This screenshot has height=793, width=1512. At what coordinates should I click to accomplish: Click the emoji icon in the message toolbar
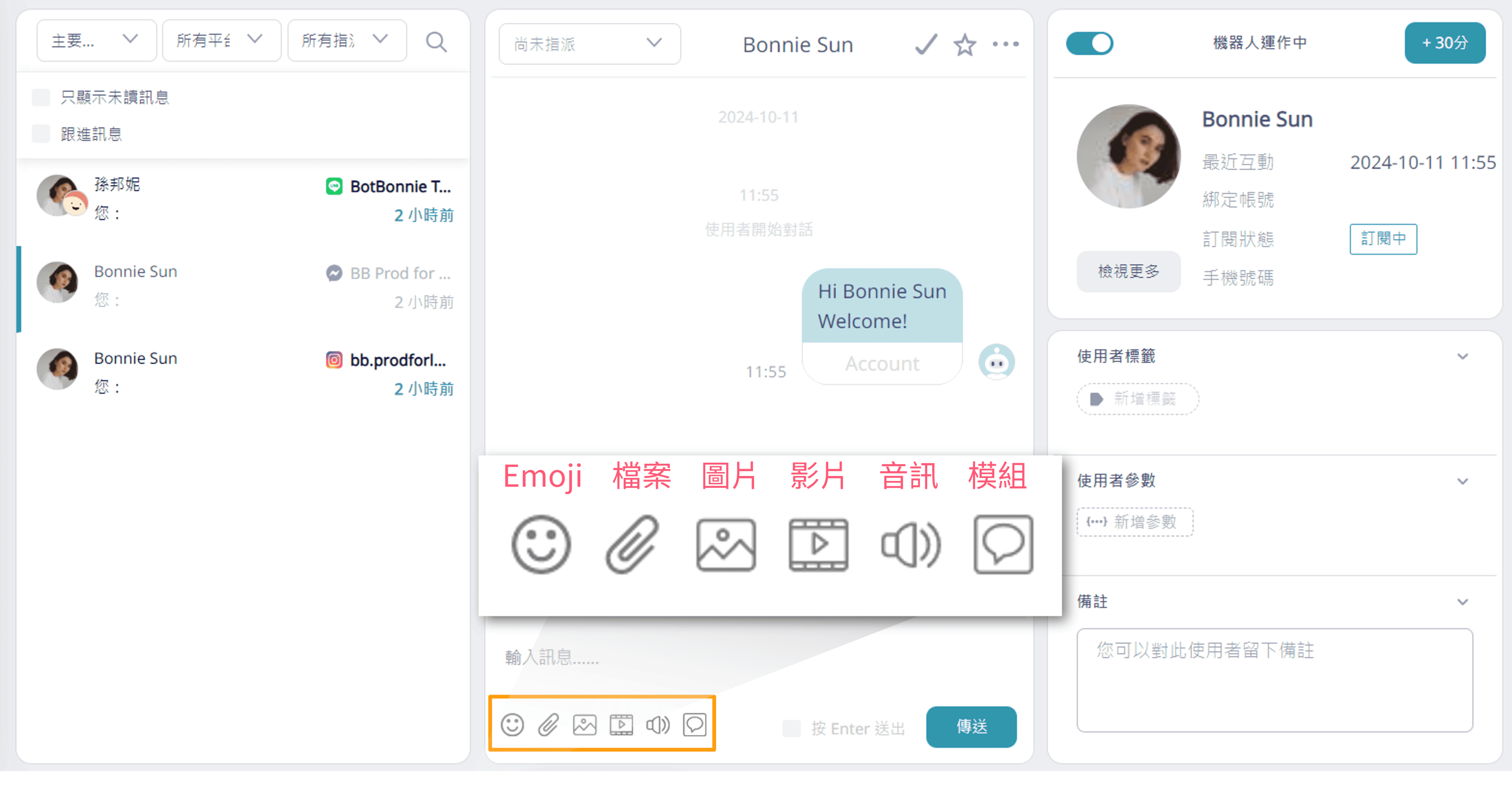512,724
